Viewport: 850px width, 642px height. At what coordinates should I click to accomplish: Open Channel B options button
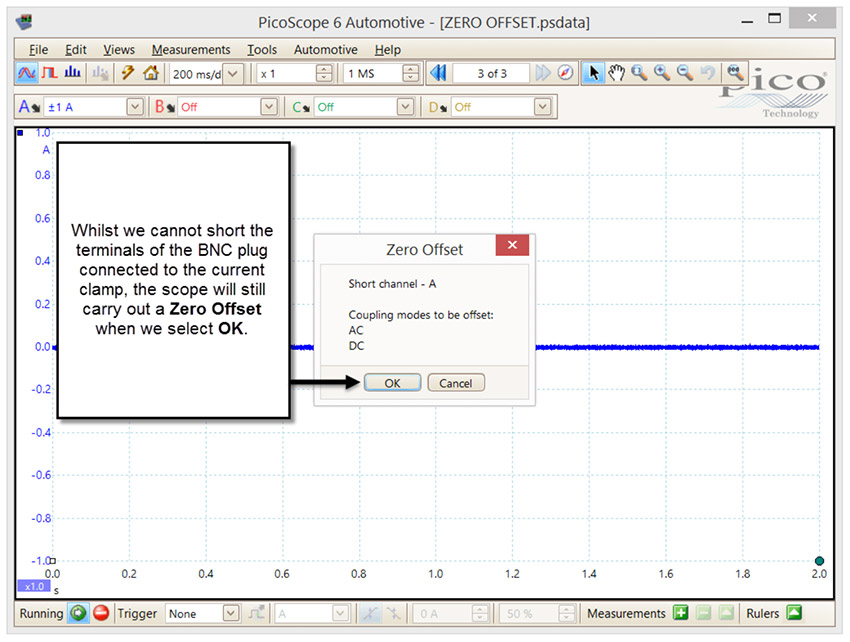(x=165, y=107)
